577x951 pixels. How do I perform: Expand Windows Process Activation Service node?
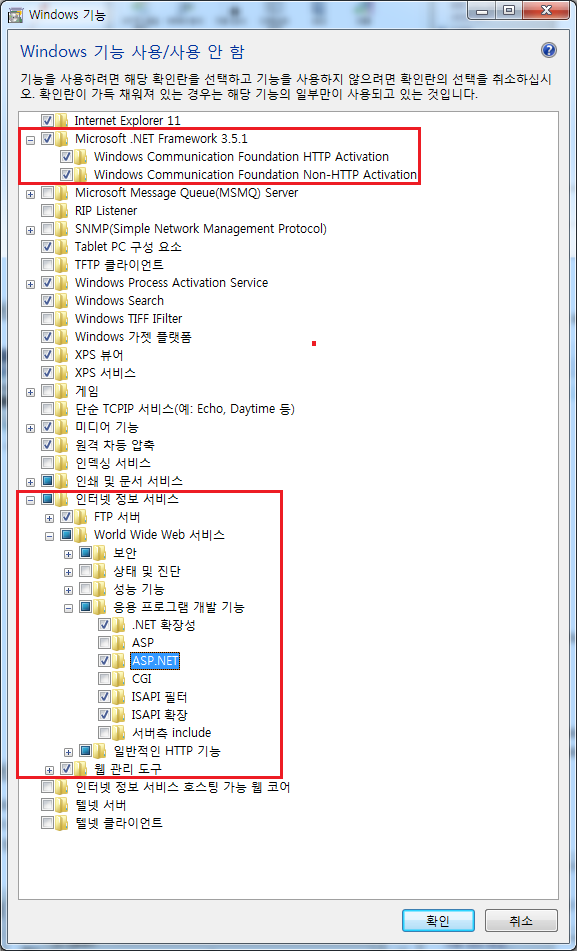(30, 284)
